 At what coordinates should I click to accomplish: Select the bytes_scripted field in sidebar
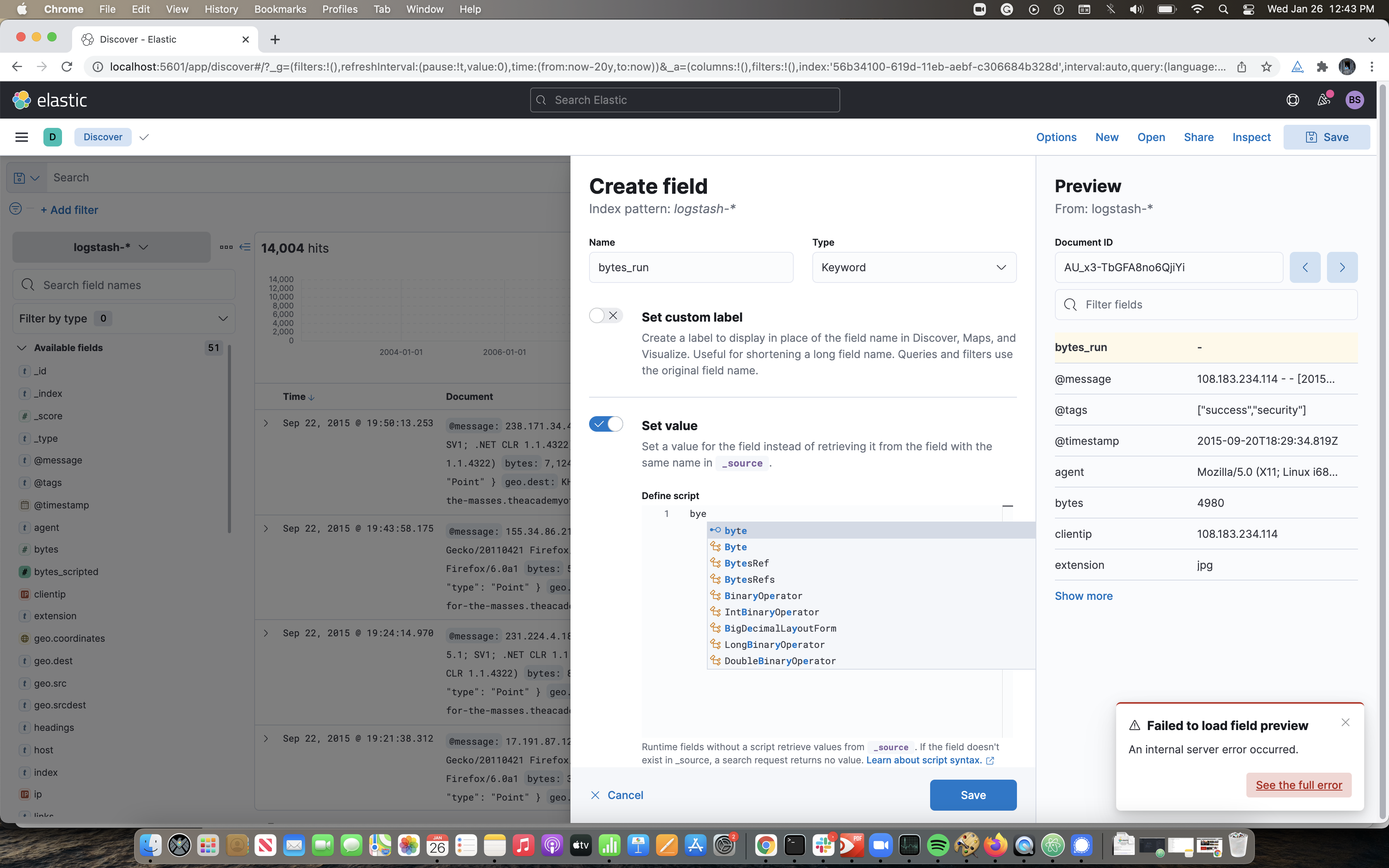click(66, 572)
